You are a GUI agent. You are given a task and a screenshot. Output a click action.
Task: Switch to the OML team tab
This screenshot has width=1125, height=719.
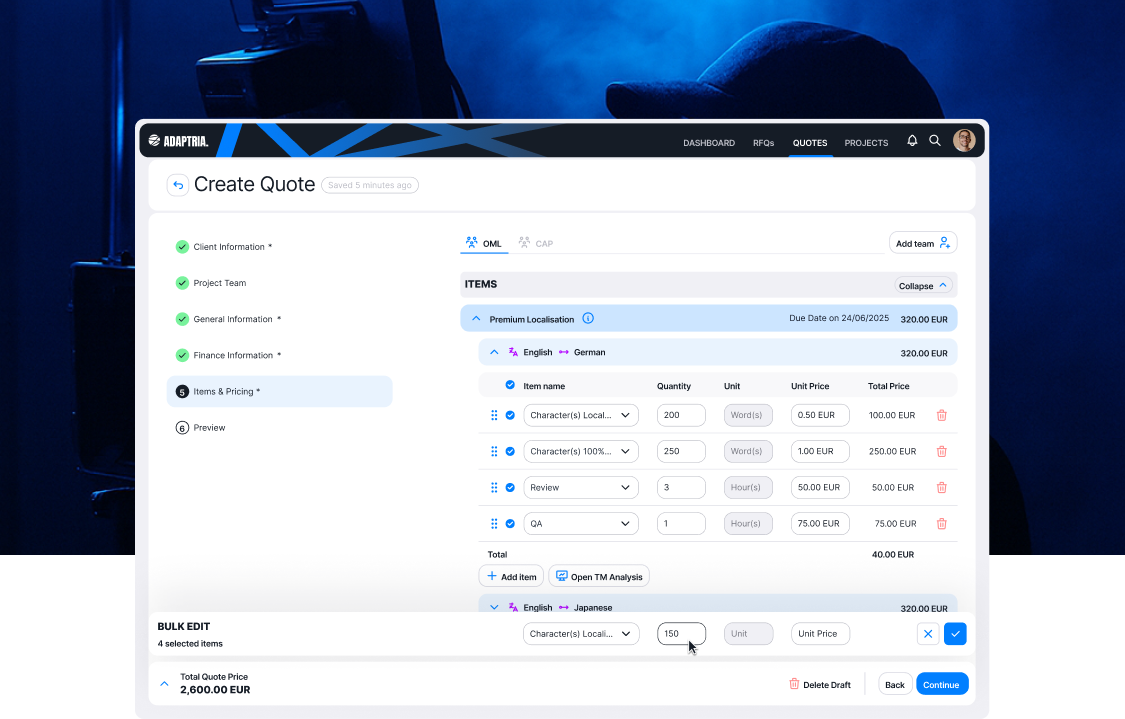(484, 243)
